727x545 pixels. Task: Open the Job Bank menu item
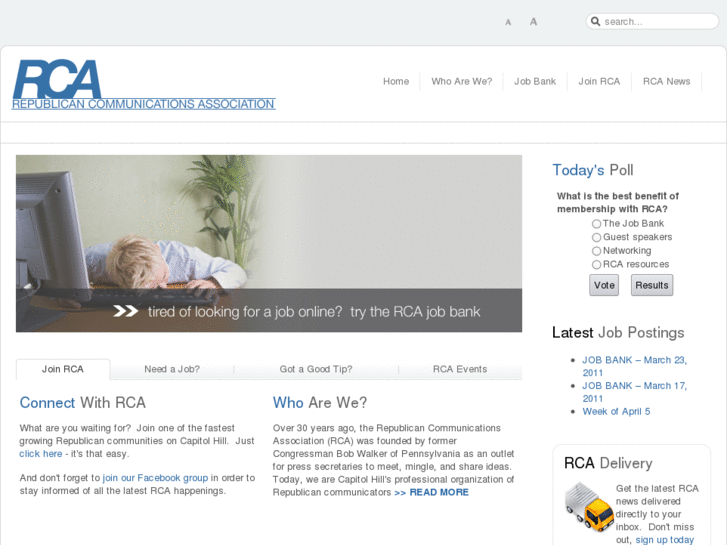[535, 81]
